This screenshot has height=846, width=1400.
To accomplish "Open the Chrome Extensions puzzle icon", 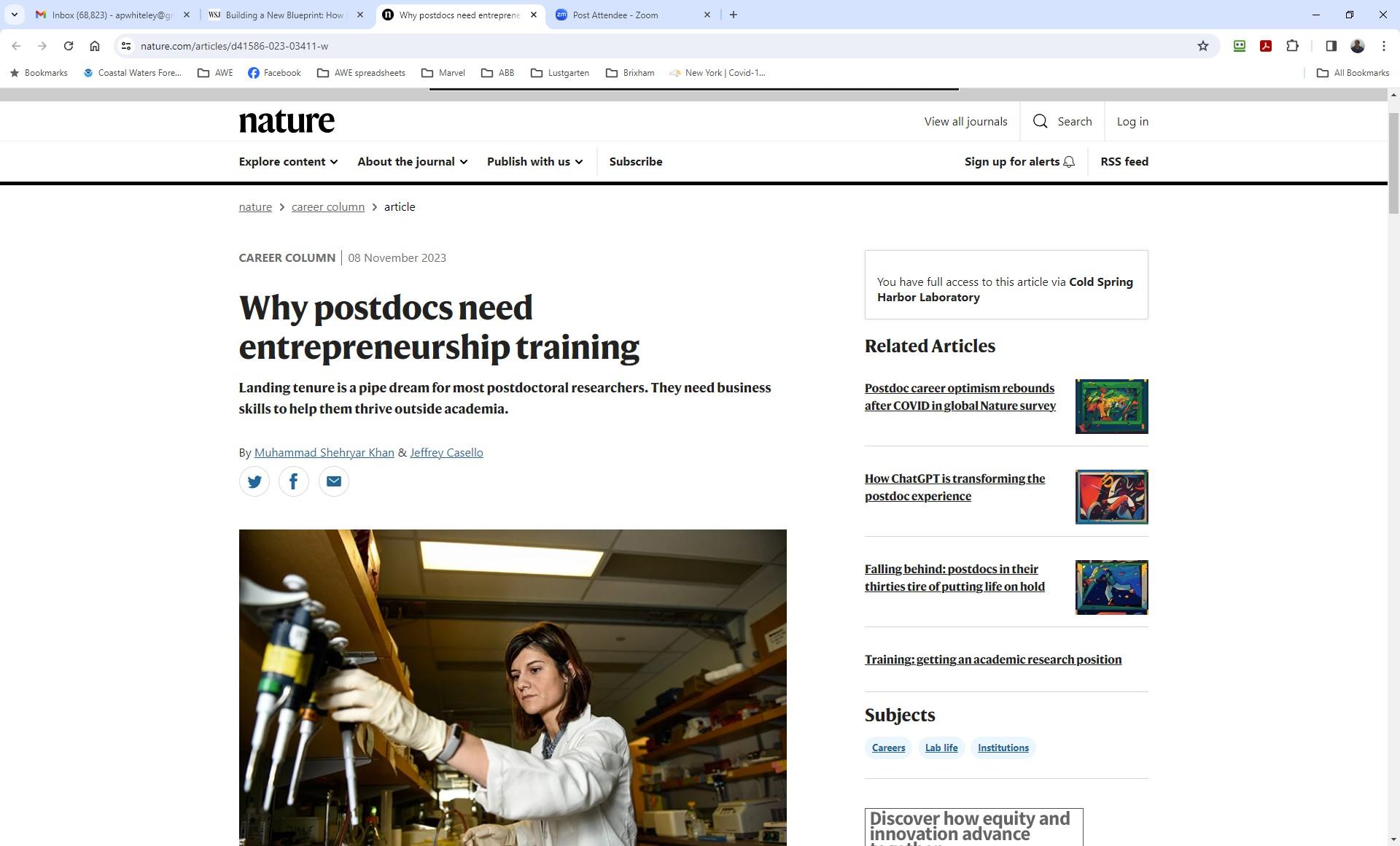I will coord(1292,46).
